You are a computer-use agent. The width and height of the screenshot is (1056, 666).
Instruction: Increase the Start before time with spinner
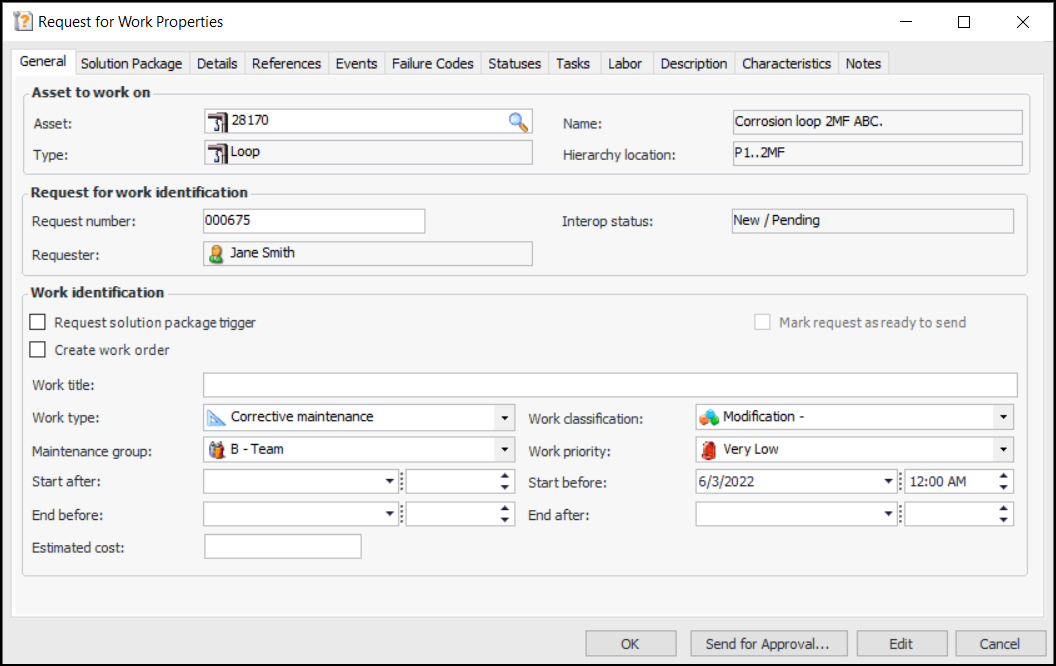pos(1003,476)
